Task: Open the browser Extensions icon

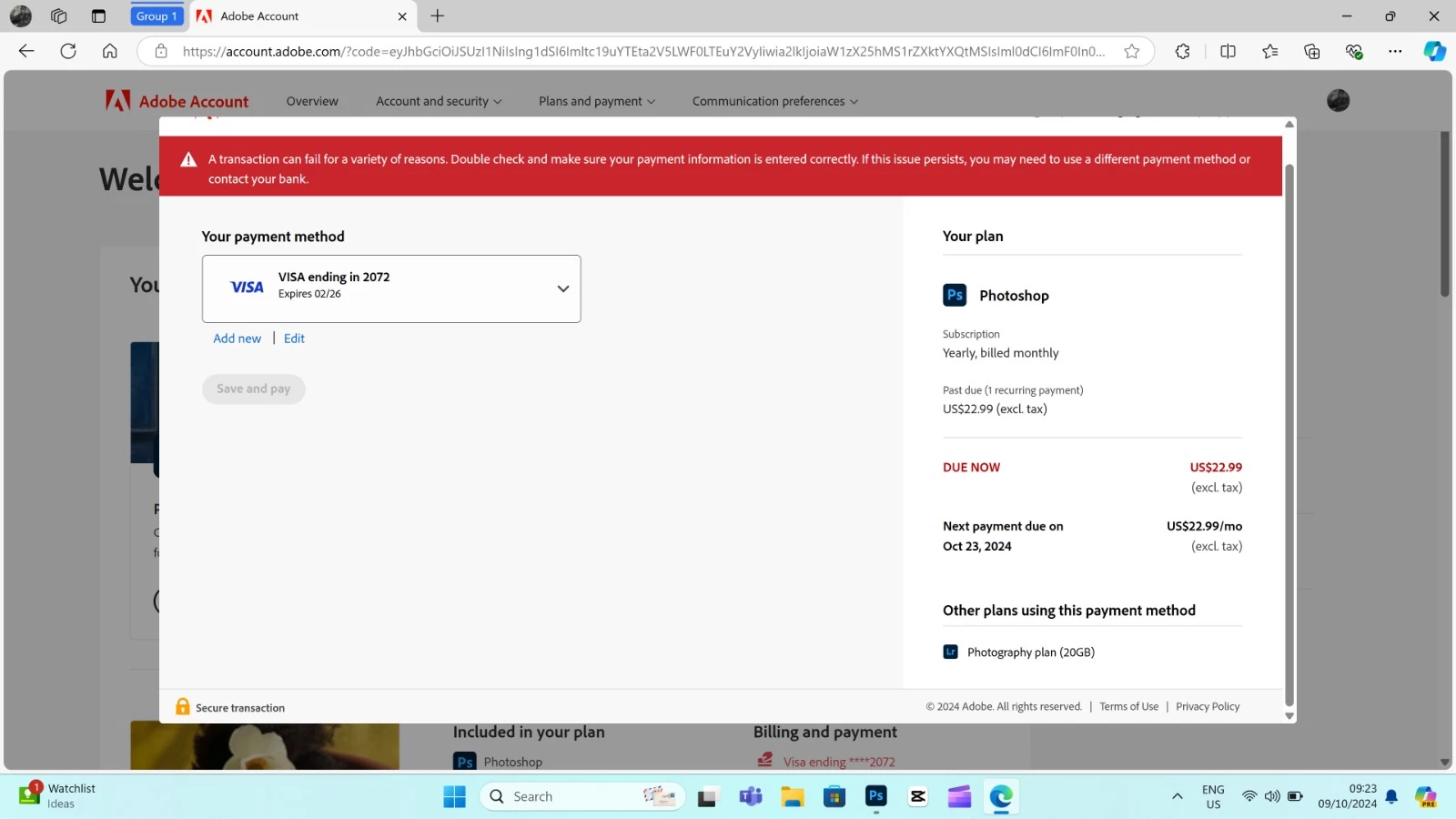Action: point(1183,51)
